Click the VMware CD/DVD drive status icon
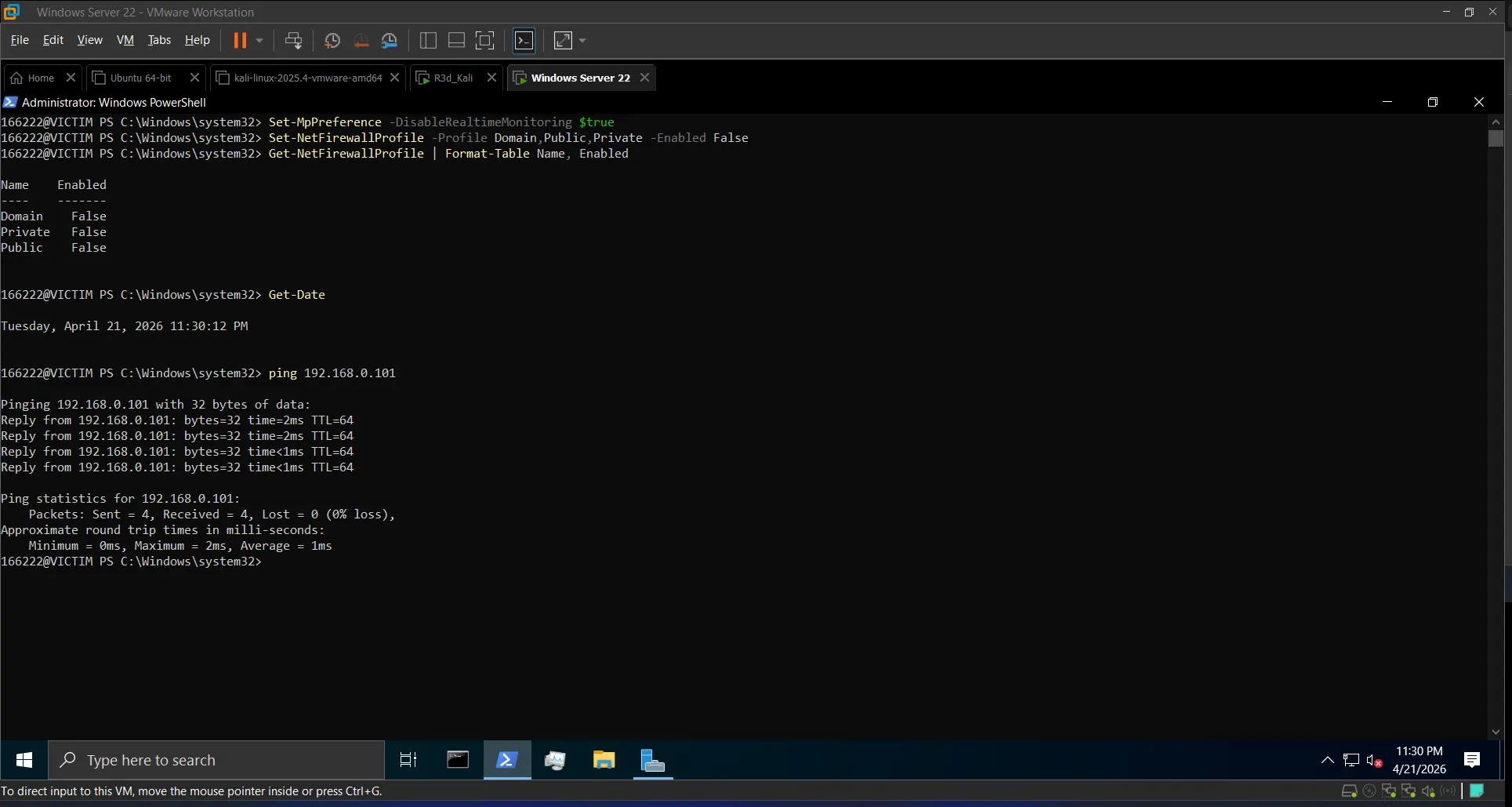The height and width of the screenshot is (807, 1512). tap(1369, 791)
